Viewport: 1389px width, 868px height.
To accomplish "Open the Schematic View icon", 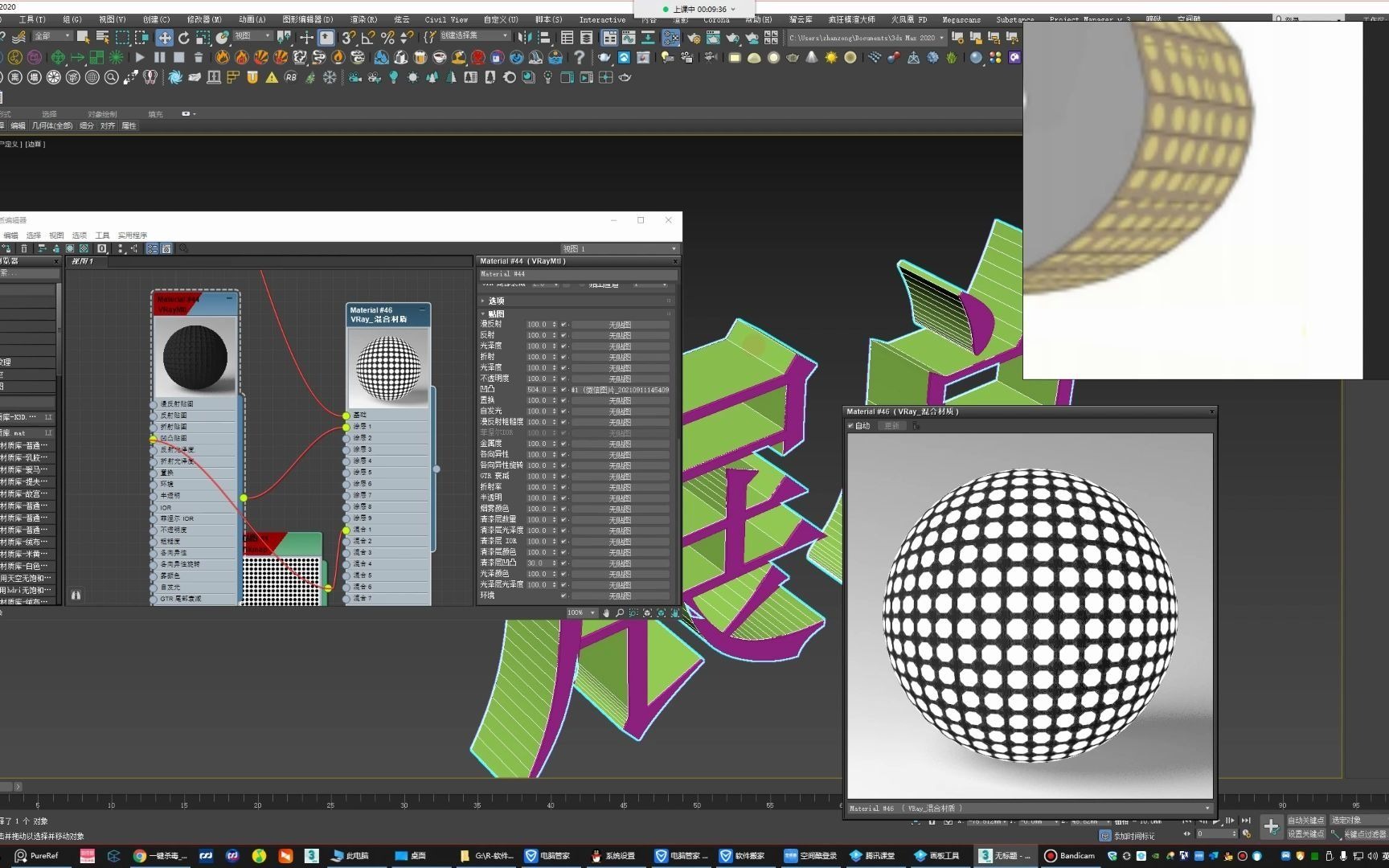I will (x=648, y=37).
